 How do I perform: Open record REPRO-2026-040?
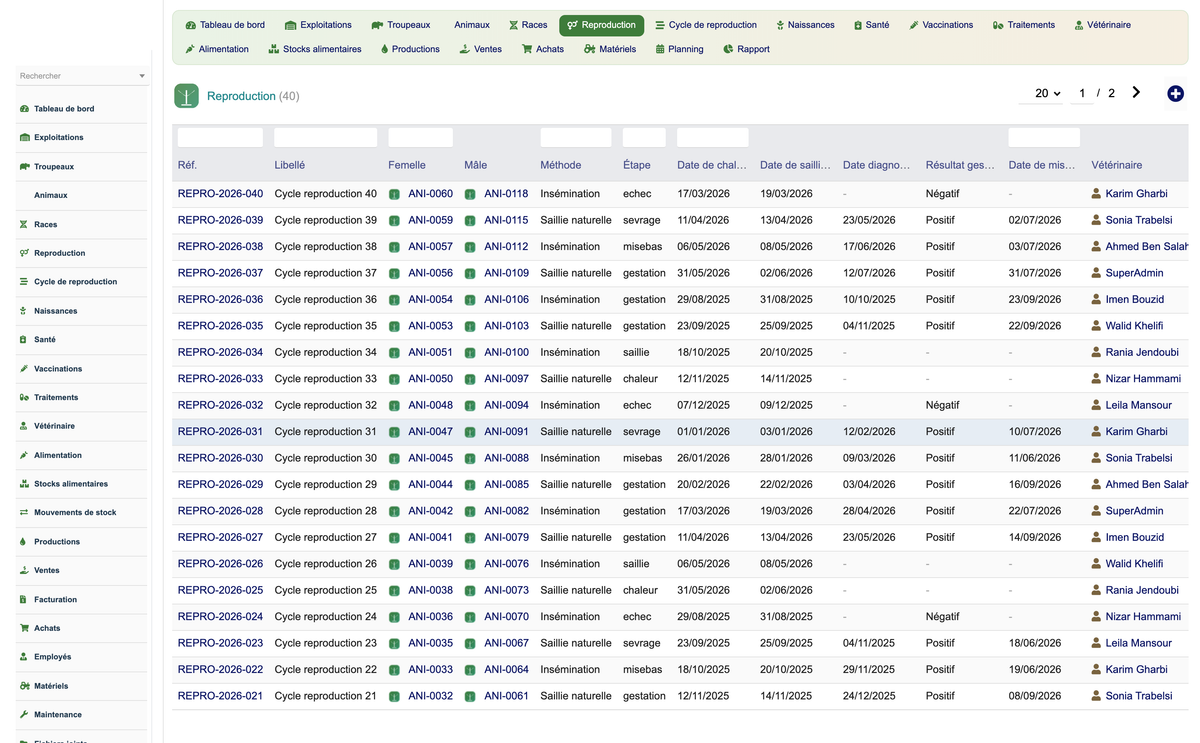pos(220,194)
